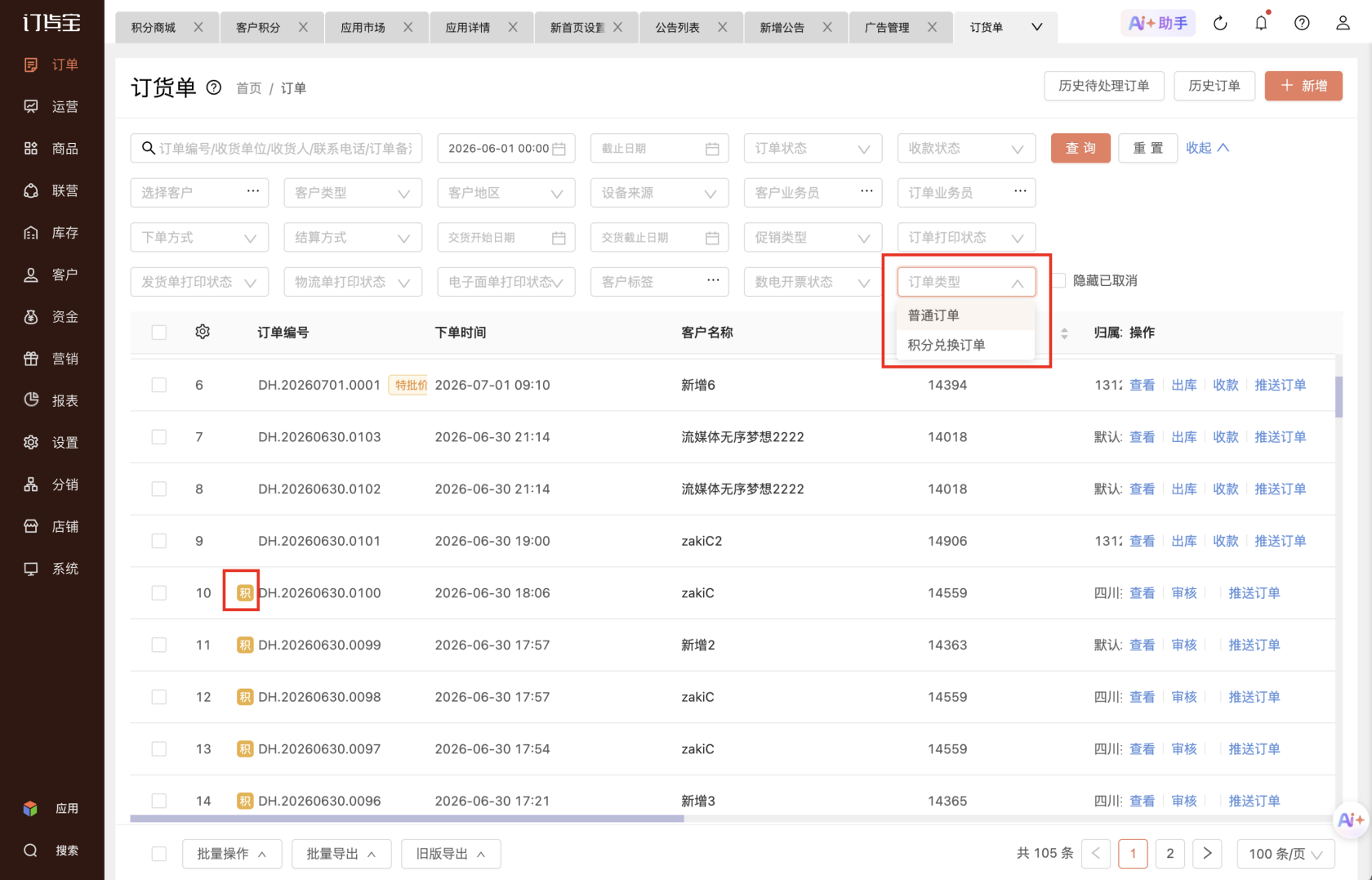Open the user account icon
Screen dimensions: 1372x880
(x=1343, y=24)
